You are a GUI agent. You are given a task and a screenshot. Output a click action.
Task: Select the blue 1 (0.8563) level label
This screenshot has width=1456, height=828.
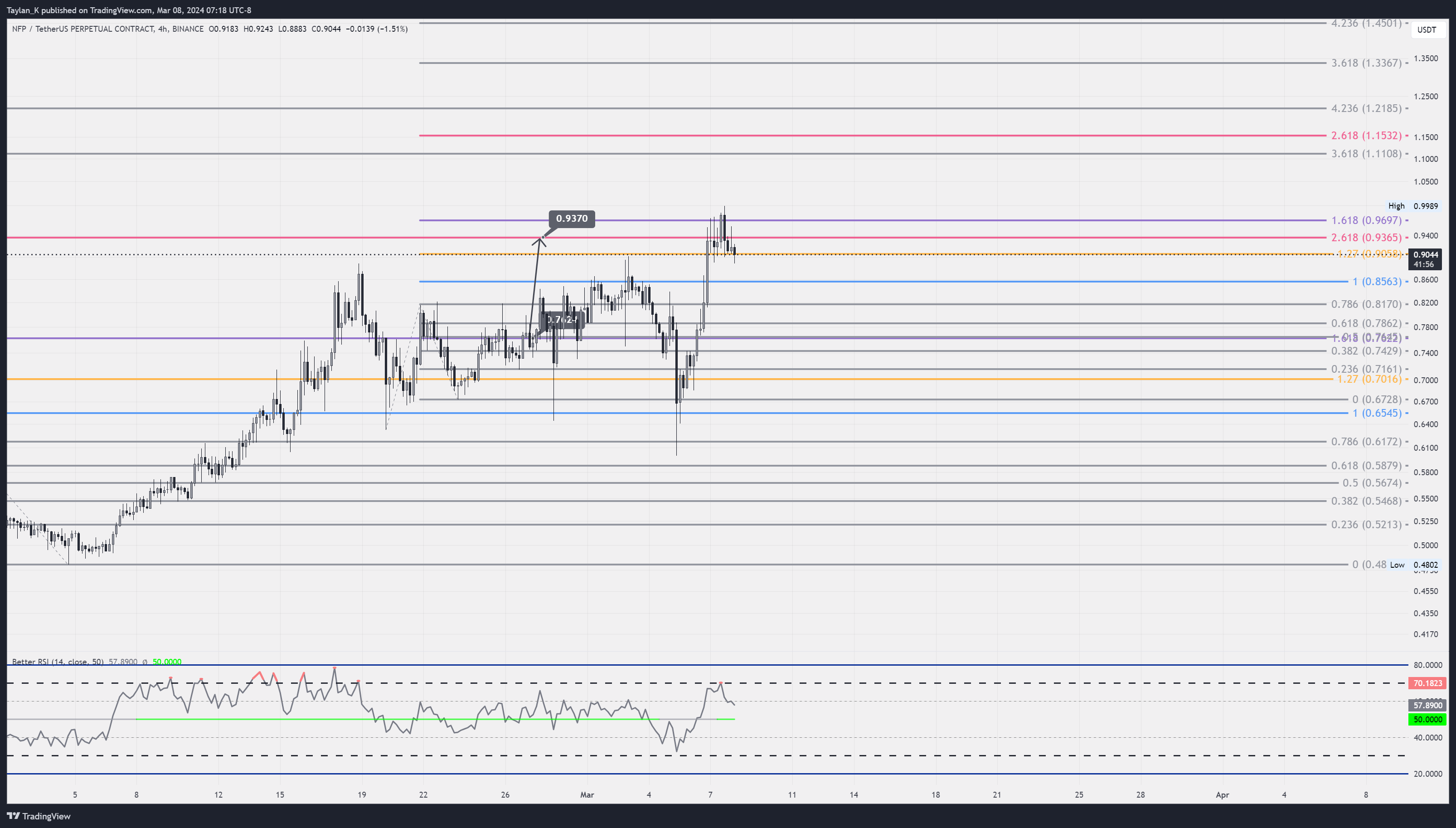point(1377,282)
